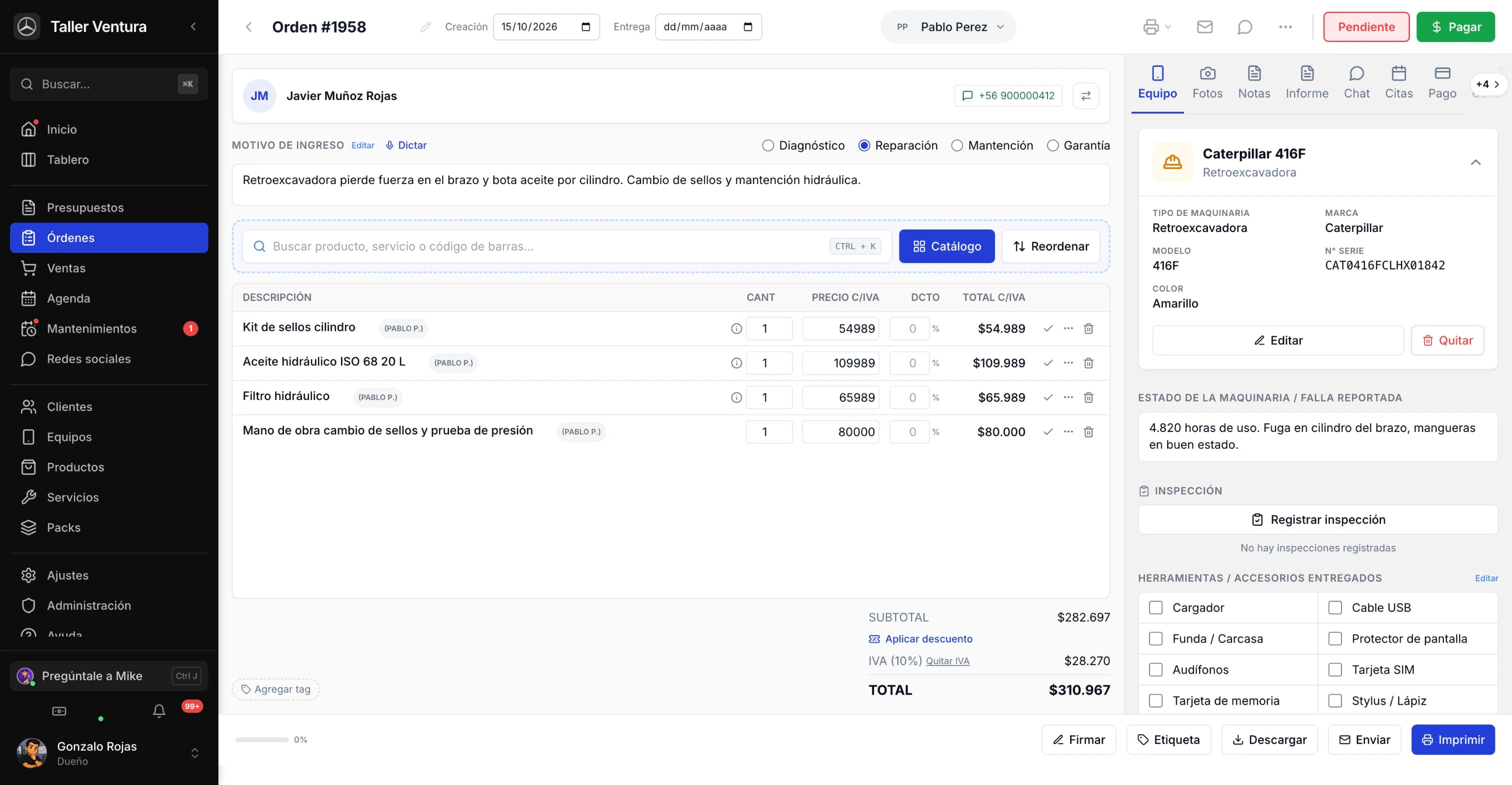Open the Pablo Perez assignee dropdown
The width and height of the screenshot is (1512, 785).
point(948,27)
